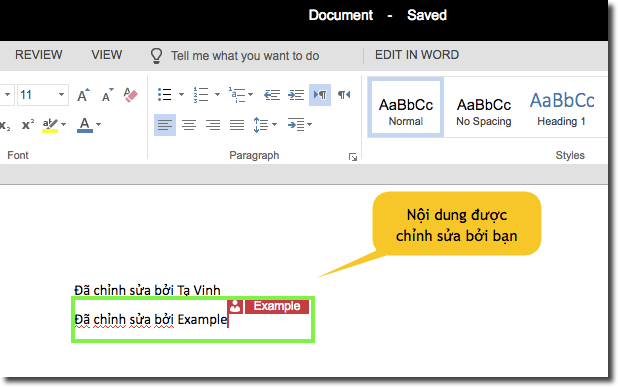Apply the Heading 1 style
This screenshot has width=618, height=387.
(x=562, y=107)
